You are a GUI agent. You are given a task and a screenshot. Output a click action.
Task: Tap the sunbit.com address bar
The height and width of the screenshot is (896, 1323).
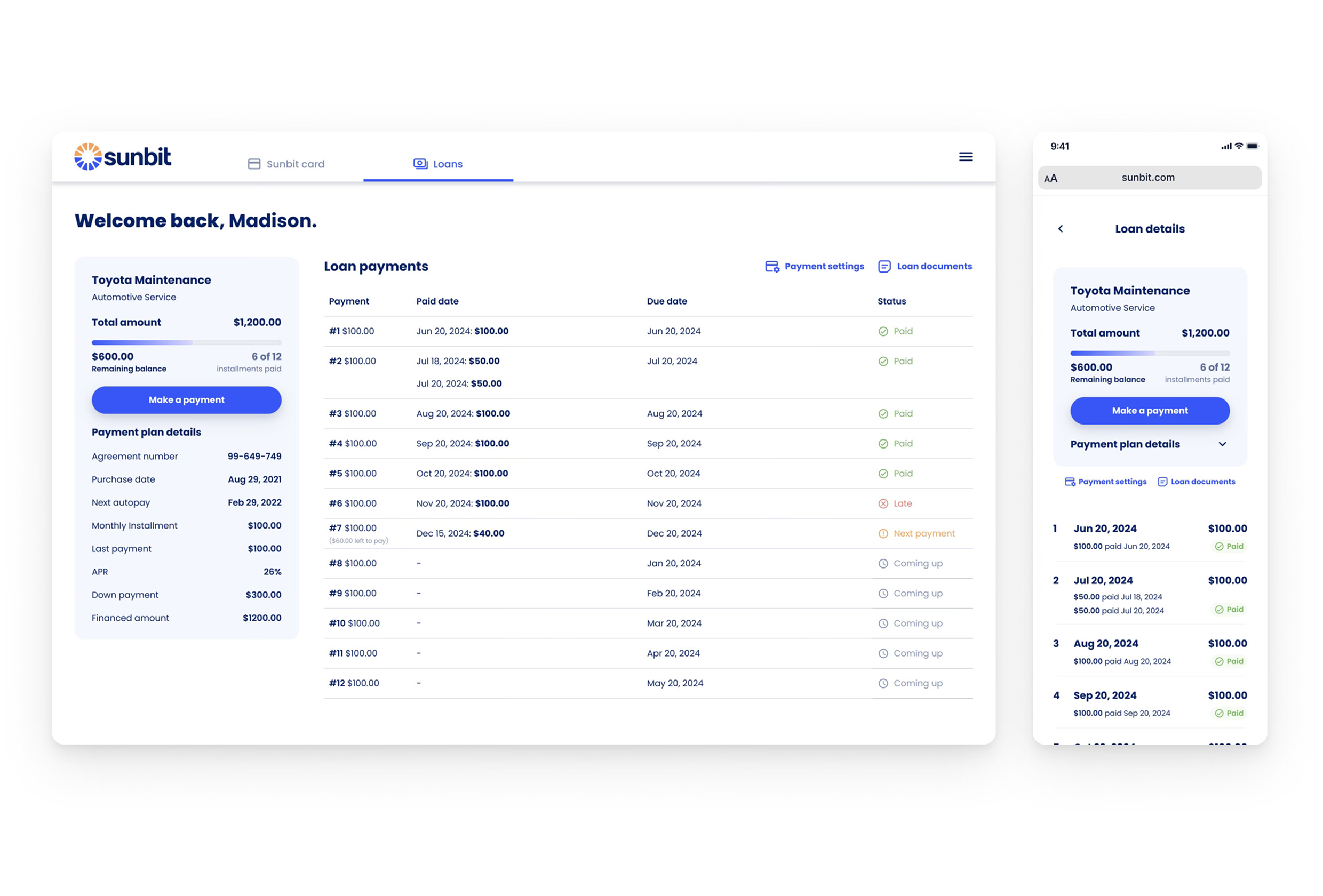click(x=1147, y=178)
